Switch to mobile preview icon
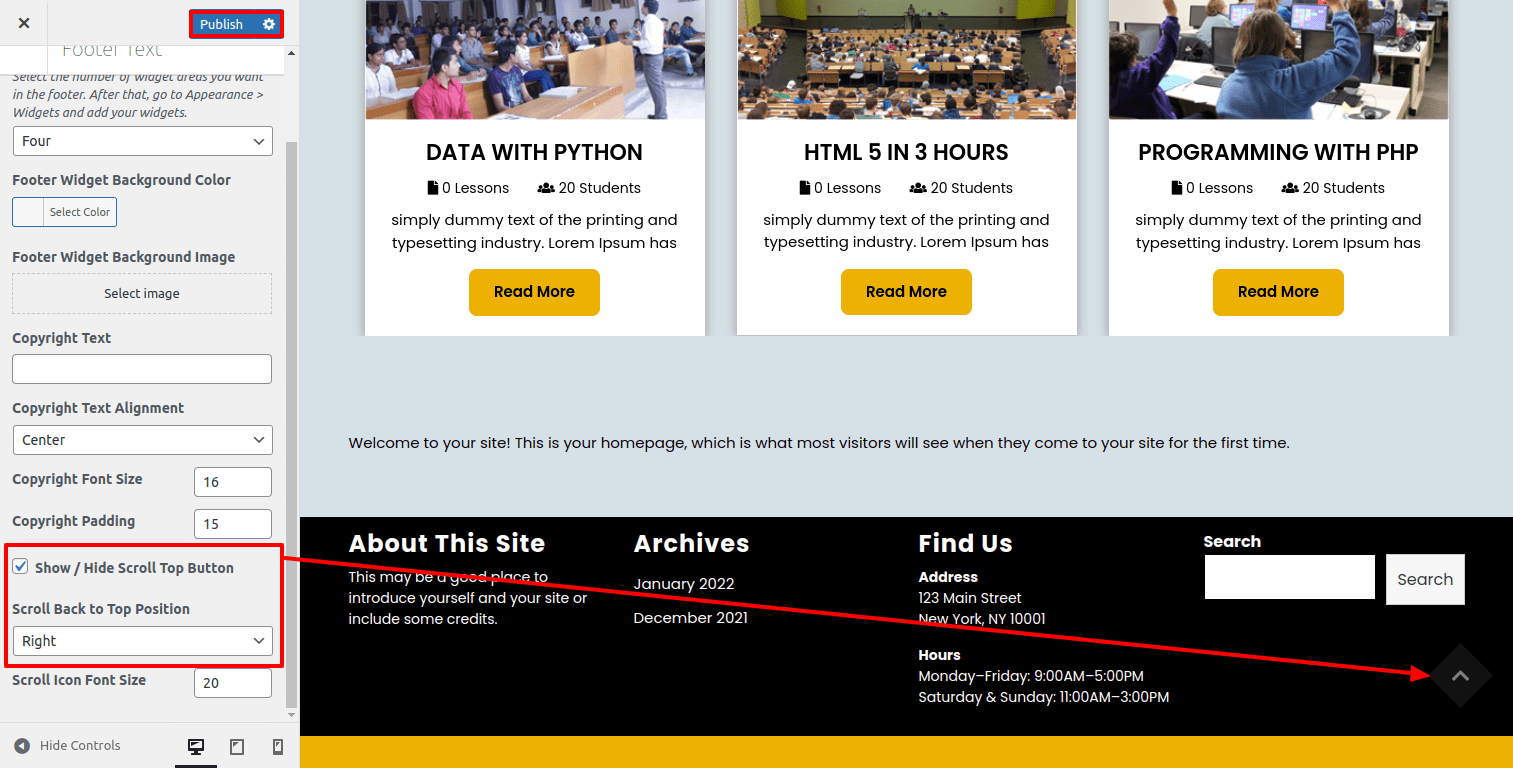This screenshot has width=1513, height=768. [278, 746]
